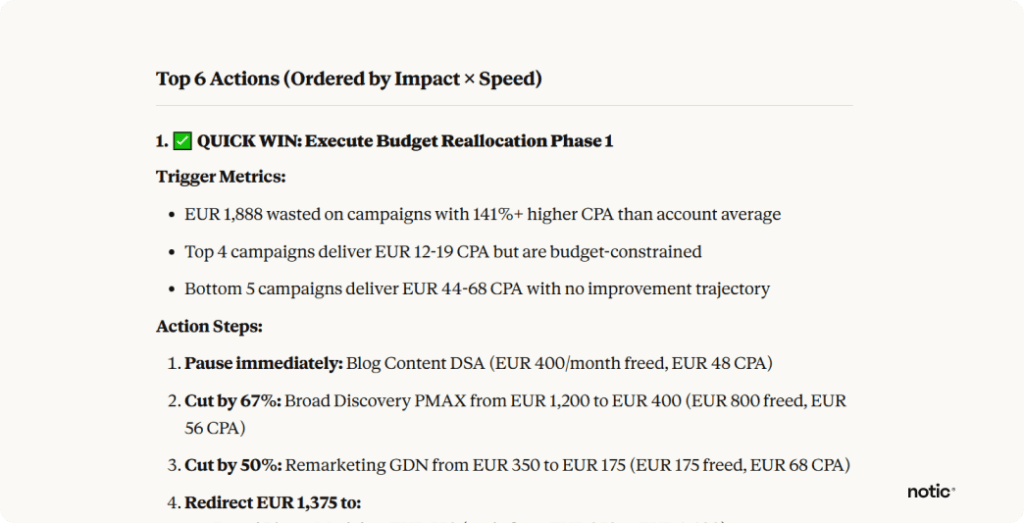Click the bold "Pause immediately:" text
Image resolution: width=1024 pixels, height=523 pixels.
[x=264, y=363]
